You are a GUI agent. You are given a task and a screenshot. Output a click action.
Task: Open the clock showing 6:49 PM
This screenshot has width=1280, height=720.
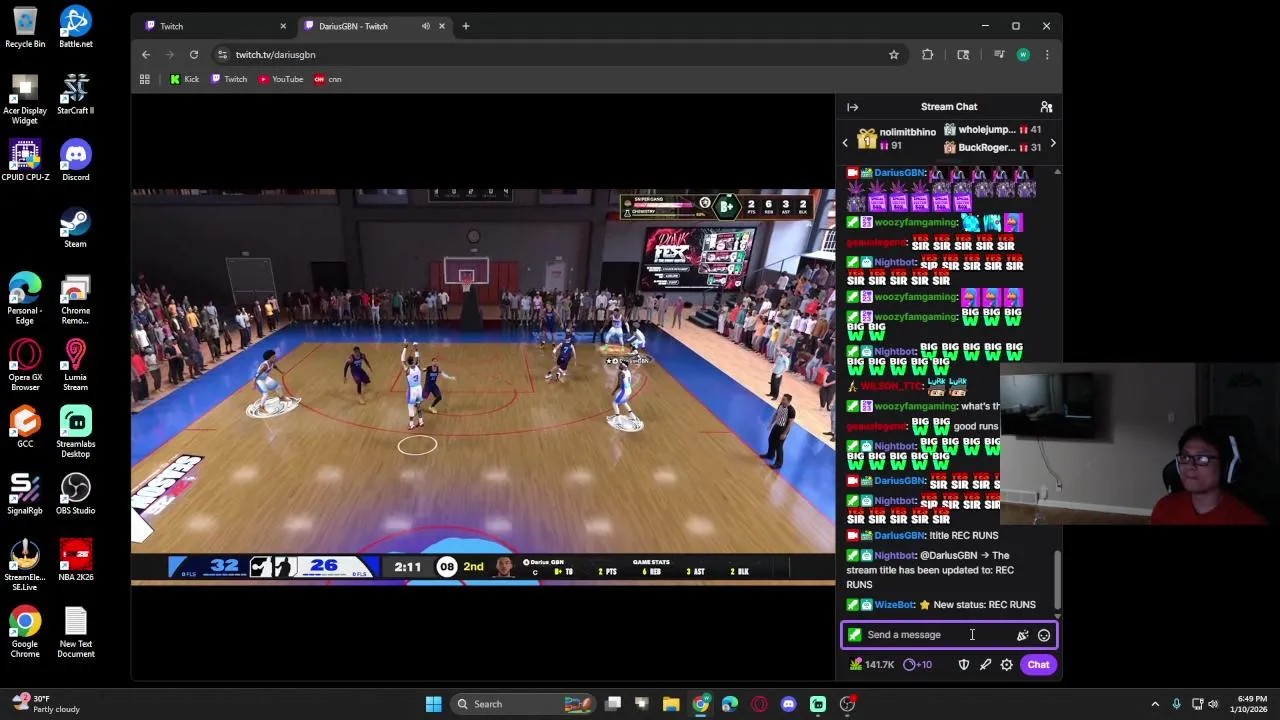point(1251,704)
